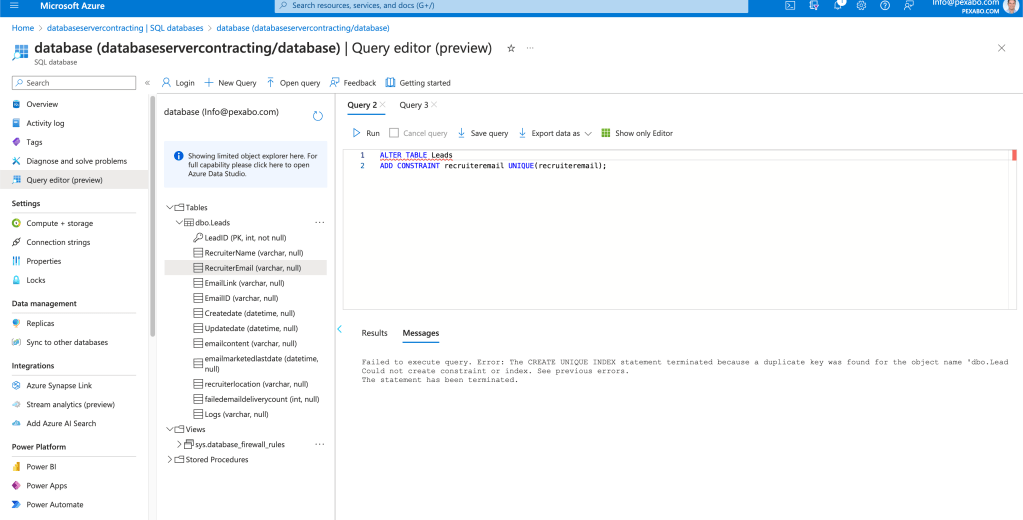Switch to the Query 3 tab
Image resolution: width=1023 pixels, height=520 pixels.
click(414, 105)
